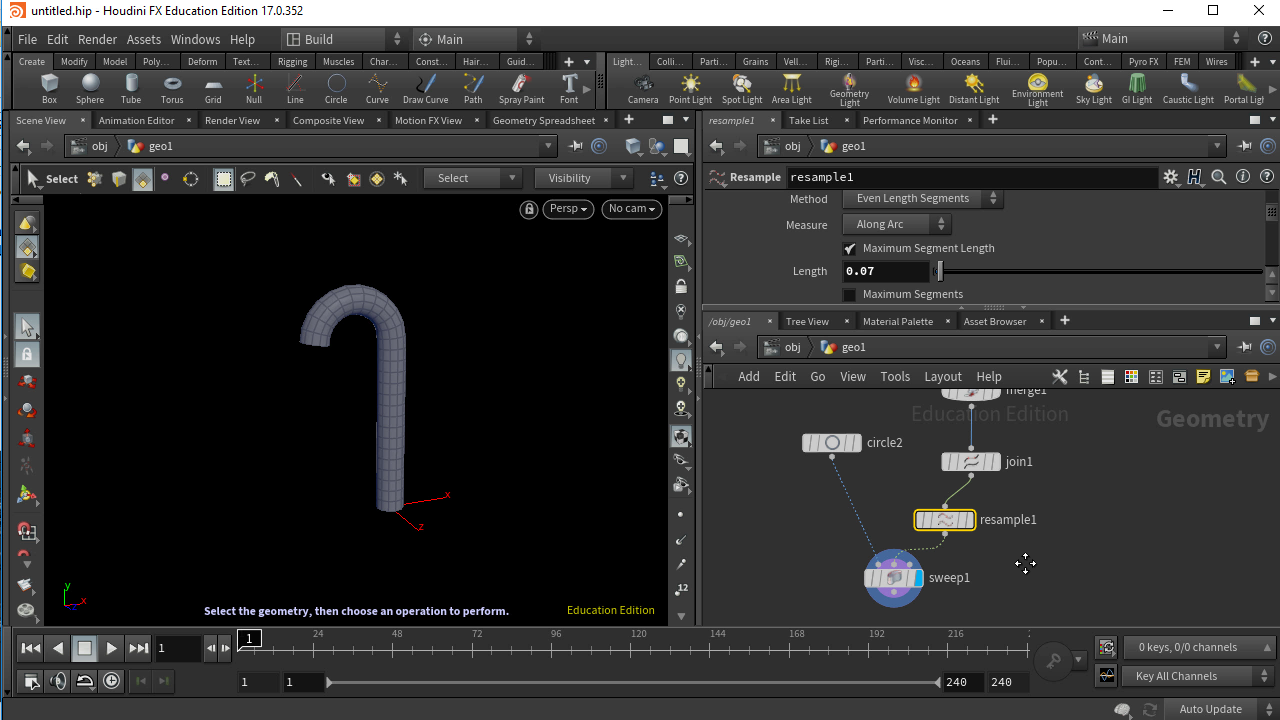Image resolution: width=1280 pixels, height=720 pixels.
Task: Enable the Maximum Segments checkbox
Action: pos(850,294)
